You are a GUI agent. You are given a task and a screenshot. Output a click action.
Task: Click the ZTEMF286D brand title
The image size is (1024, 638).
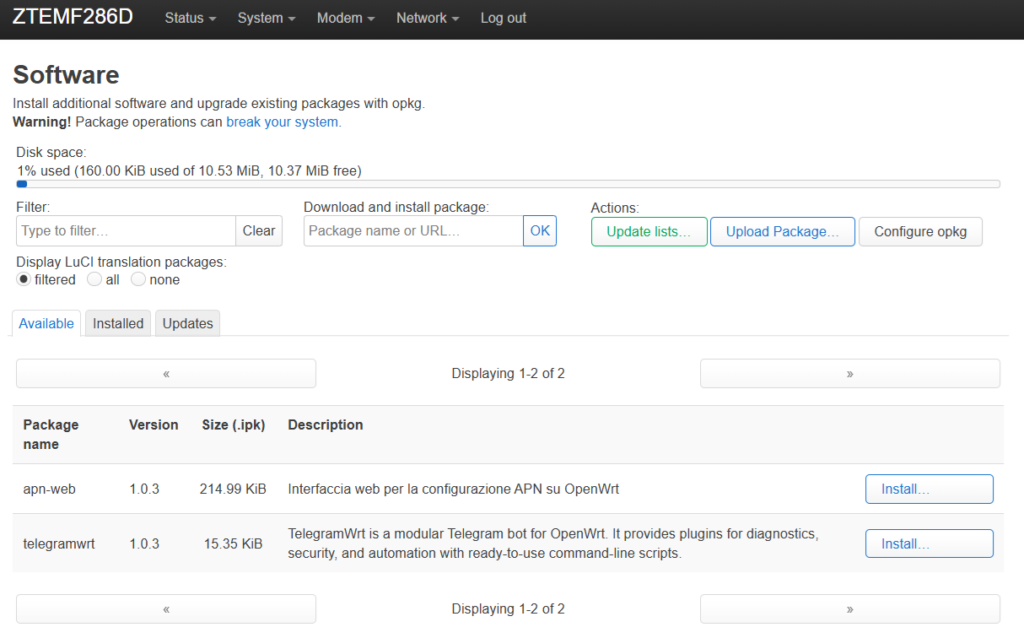pyautogui.click(x=73, y=18)
